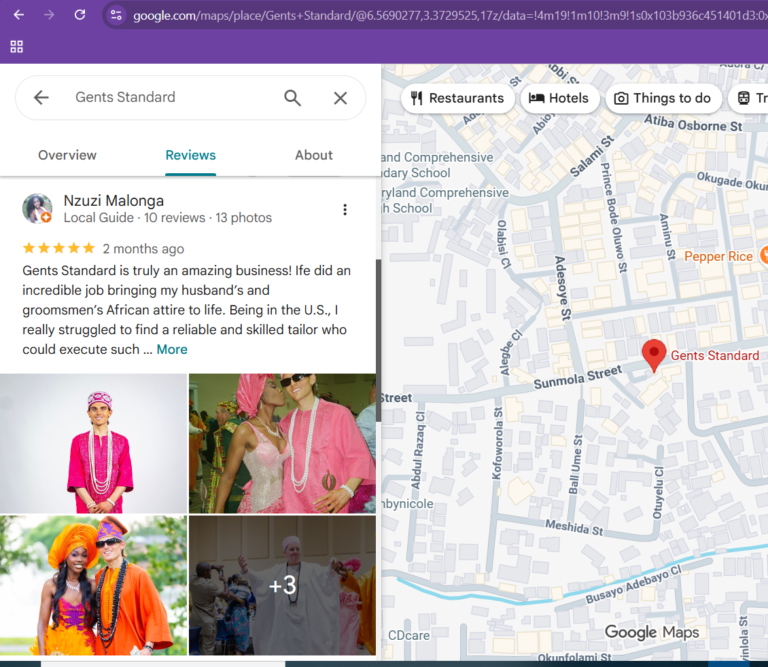Switch to the Overview tab
The width and height of the screenshot is (768, 667).
pyautogui.click(x=68, y=155)
